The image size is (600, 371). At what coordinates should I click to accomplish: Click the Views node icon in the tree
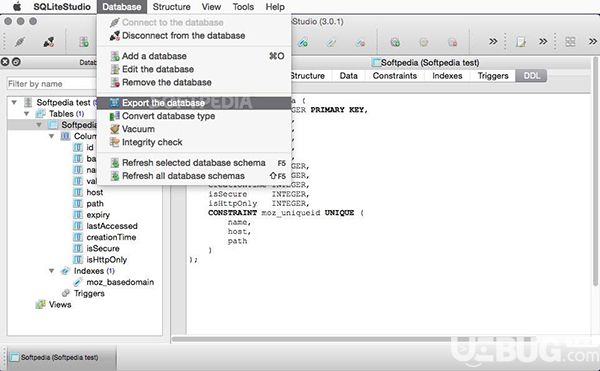(x=40, y=304)
